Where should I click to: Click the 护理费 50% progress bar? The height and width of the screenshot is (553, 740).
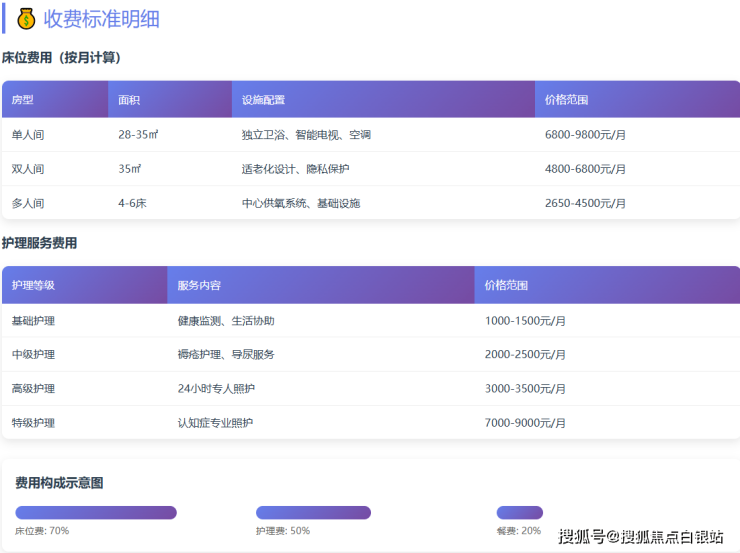click(x=313, y=513)
